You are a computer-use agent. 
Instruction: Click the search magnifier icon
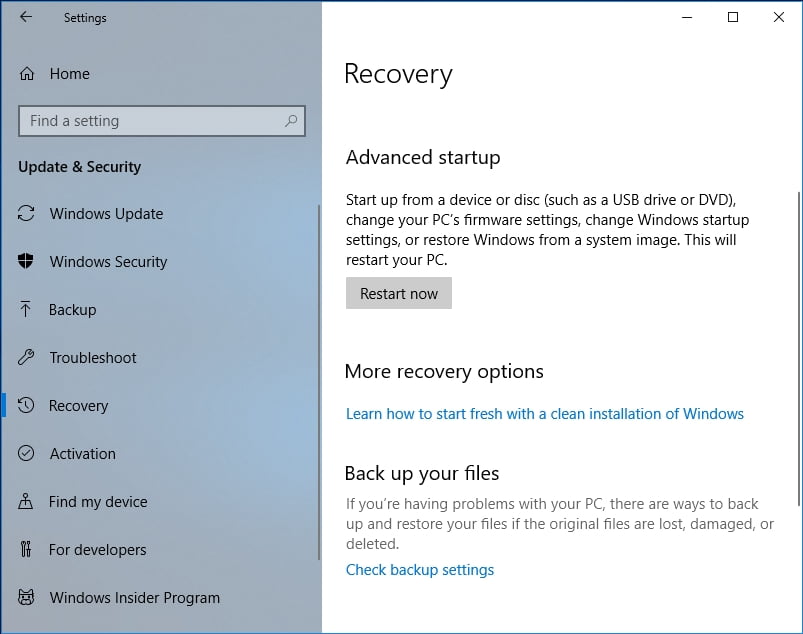pos(291,121)
